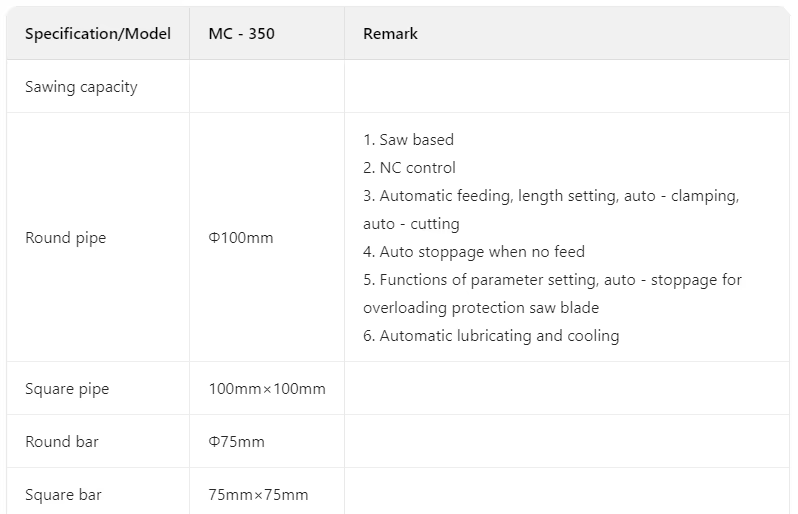Click empty Remark cell beside Sawing capacity
The image size is (798, 514).
tap(566, 87)
